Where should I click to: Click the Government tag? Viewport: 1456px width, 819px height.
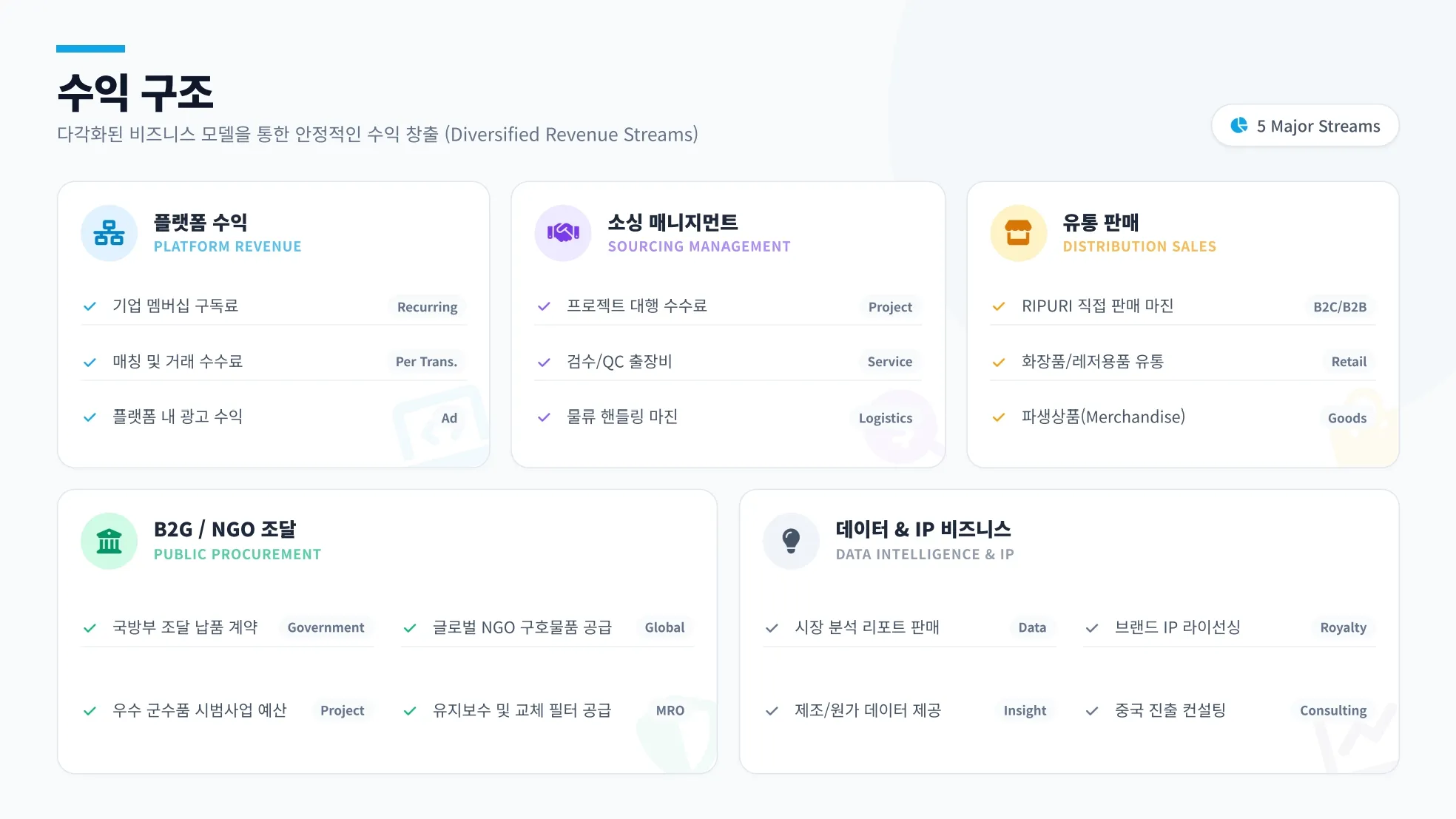[x=326, y=627]
